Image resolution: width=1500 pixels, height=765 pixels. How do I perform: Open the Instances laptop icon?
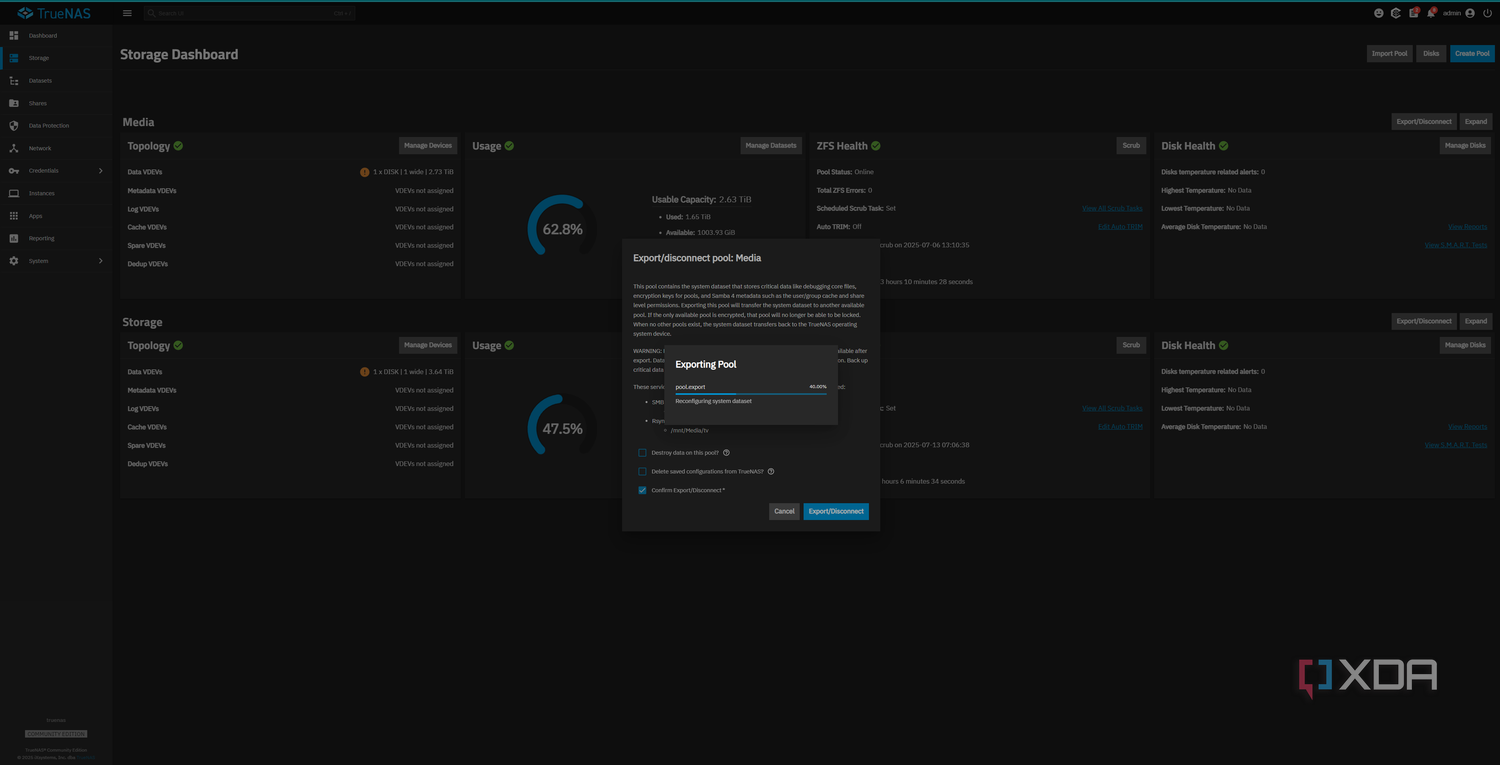[14, 193]
